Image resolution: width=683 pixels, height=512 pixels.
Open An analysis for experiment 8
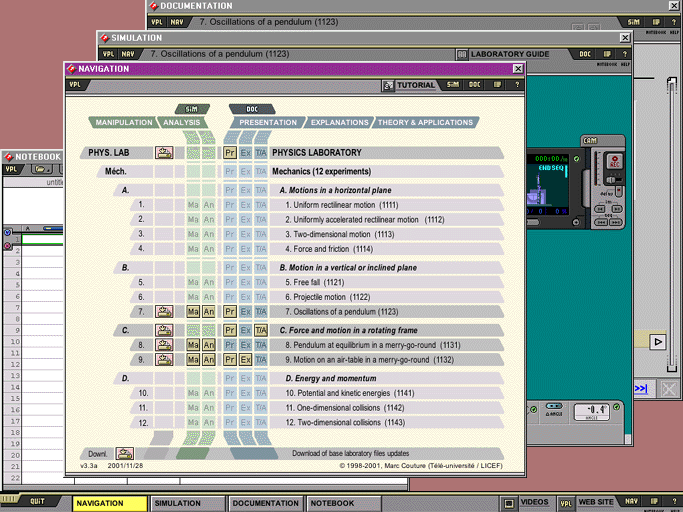(209, 345)
